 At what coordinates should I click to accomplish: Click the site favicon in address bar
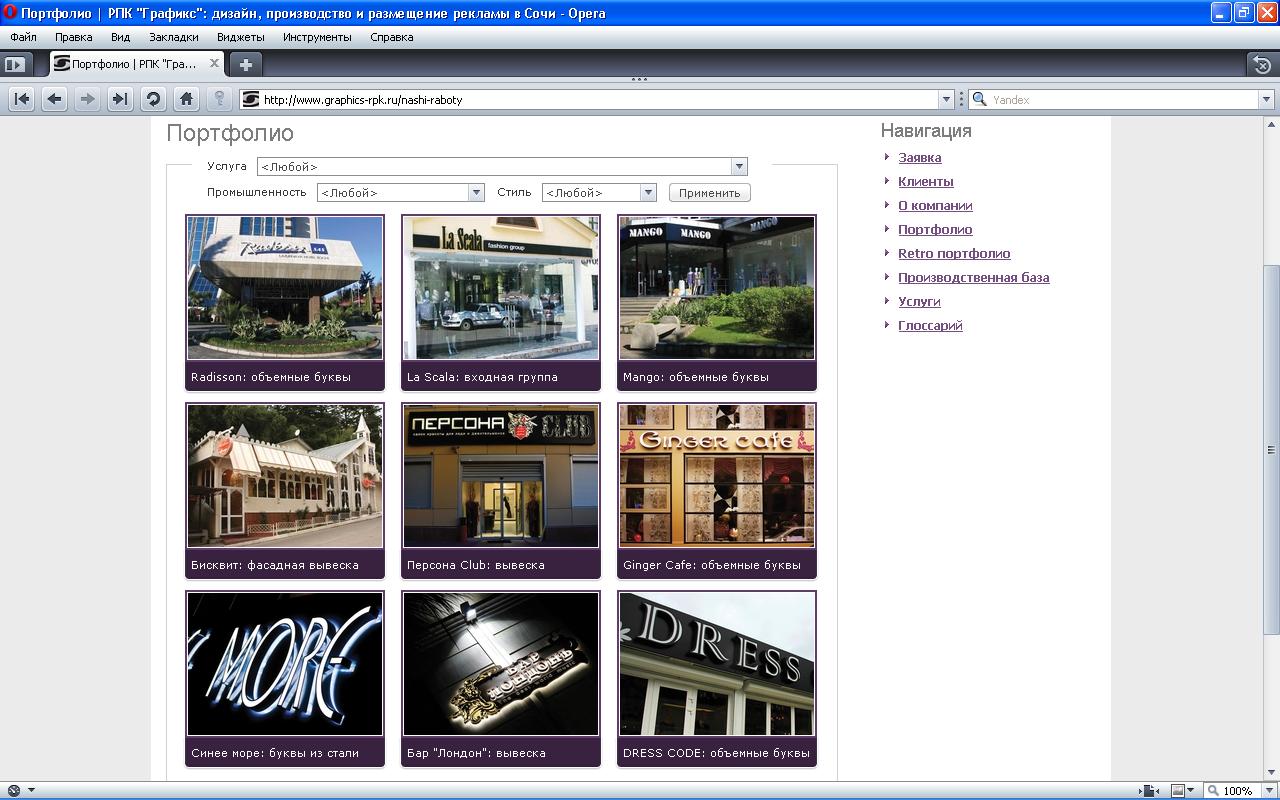[x=251, y=99]
